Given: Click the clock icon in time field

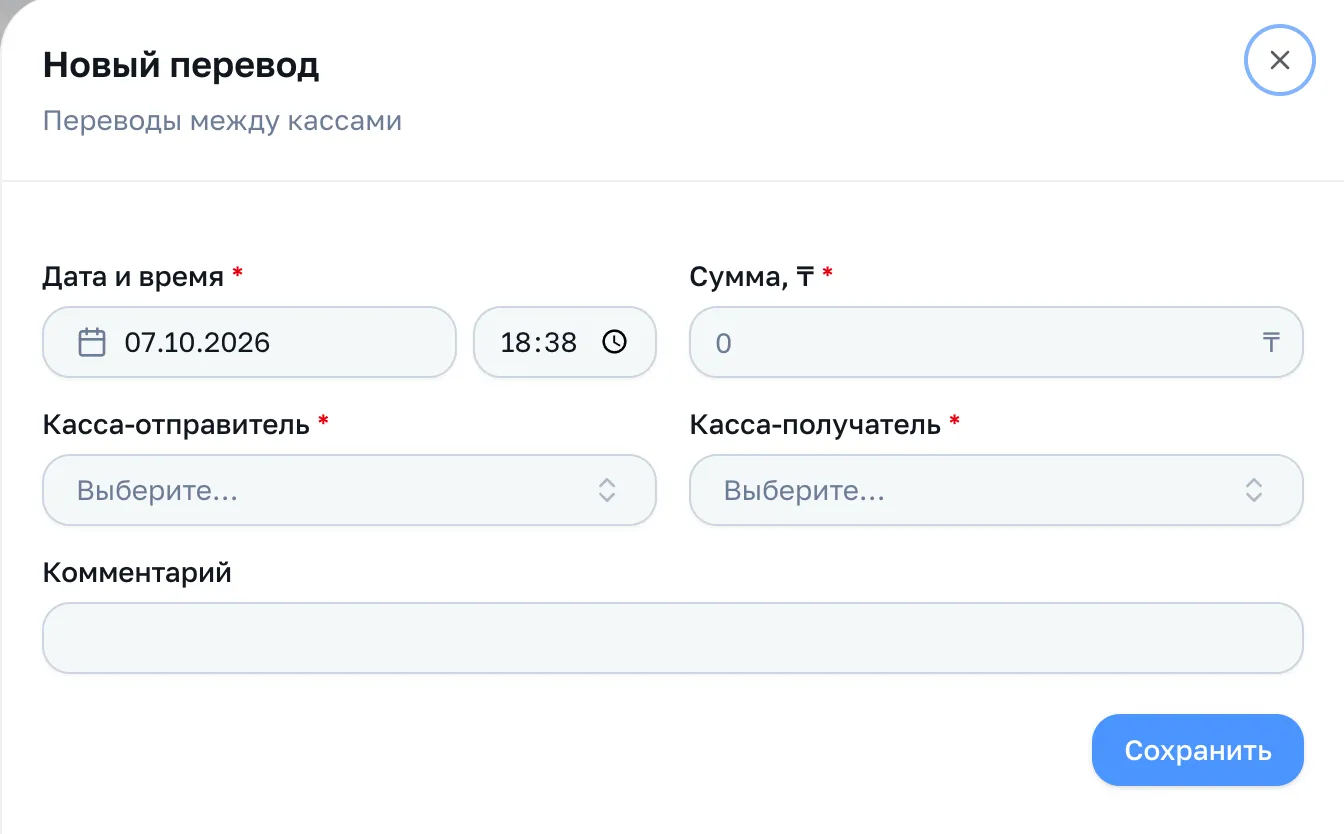Looking at the screenshot, I should point(614,342).
